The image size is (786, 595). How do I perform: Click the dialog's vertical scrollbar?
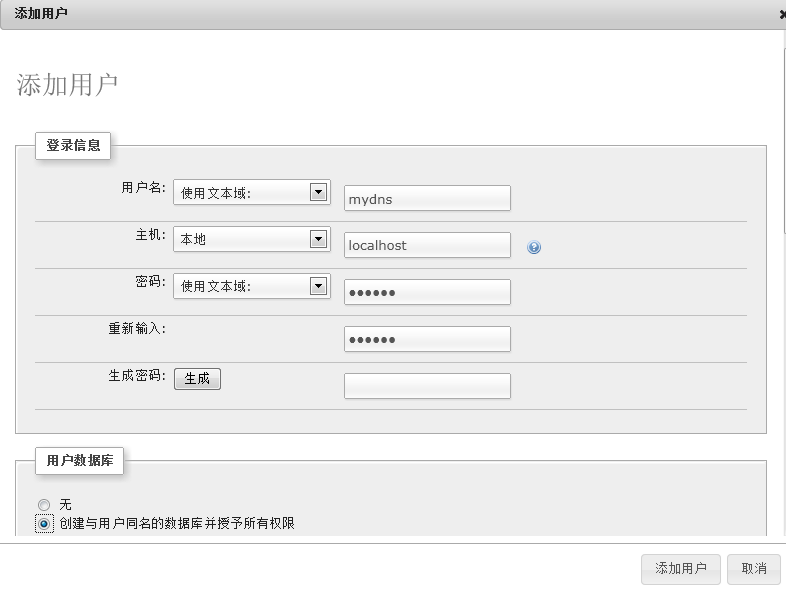coord(784,140)
